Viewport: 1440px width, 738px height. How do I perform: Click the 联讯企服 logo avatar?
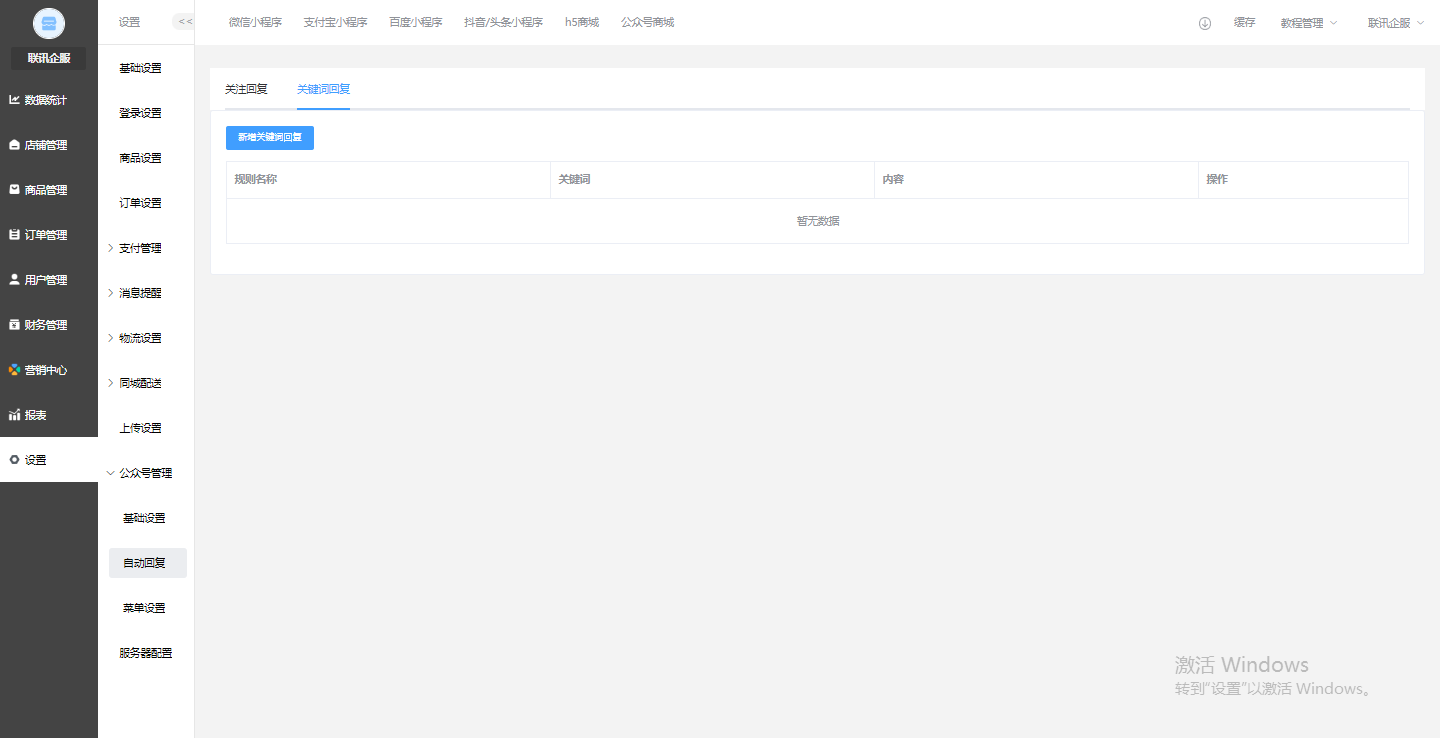coord(49,23)
